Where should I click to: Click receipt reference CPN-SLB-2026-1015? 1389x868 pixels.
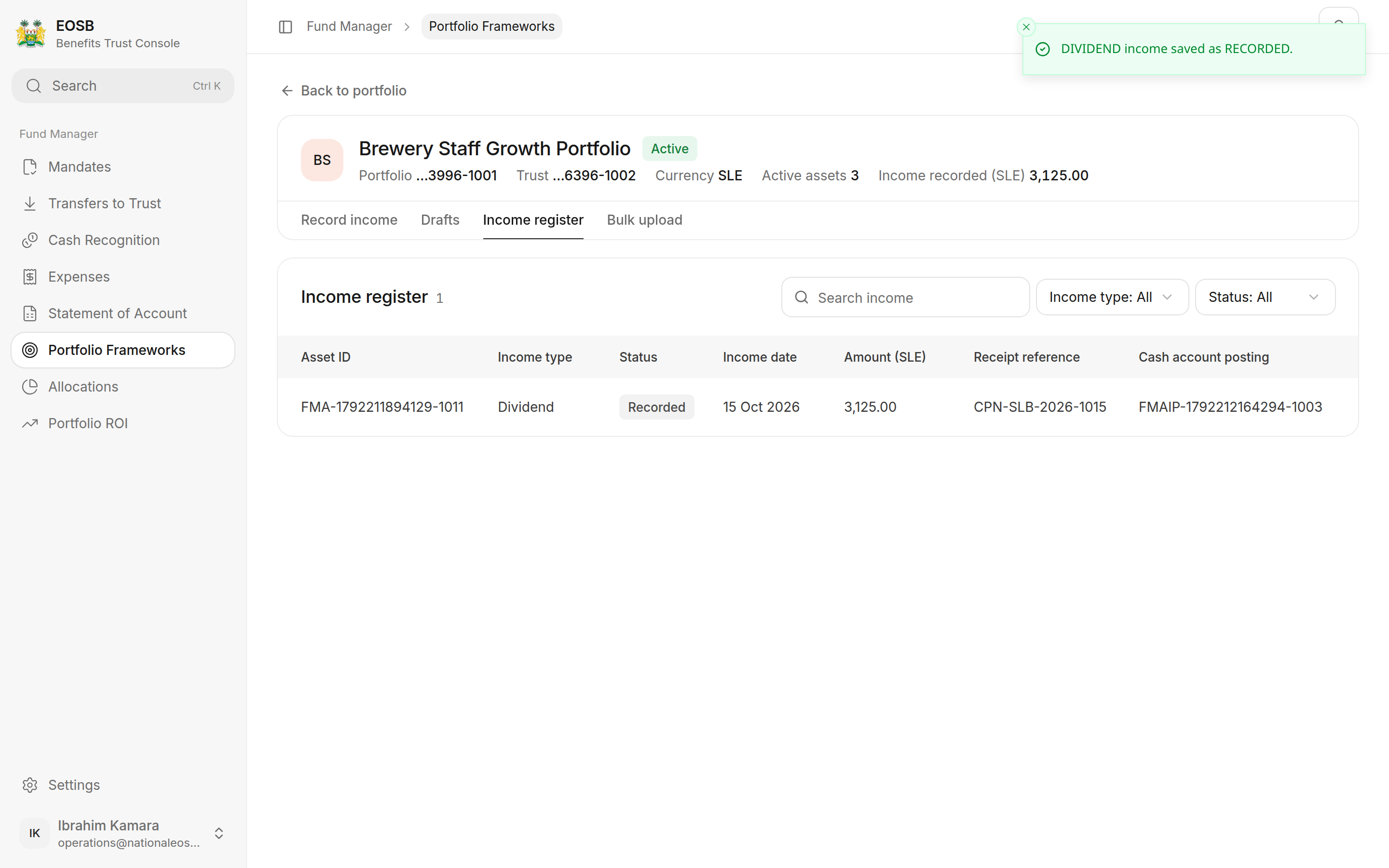click(x=1039, y=407)
